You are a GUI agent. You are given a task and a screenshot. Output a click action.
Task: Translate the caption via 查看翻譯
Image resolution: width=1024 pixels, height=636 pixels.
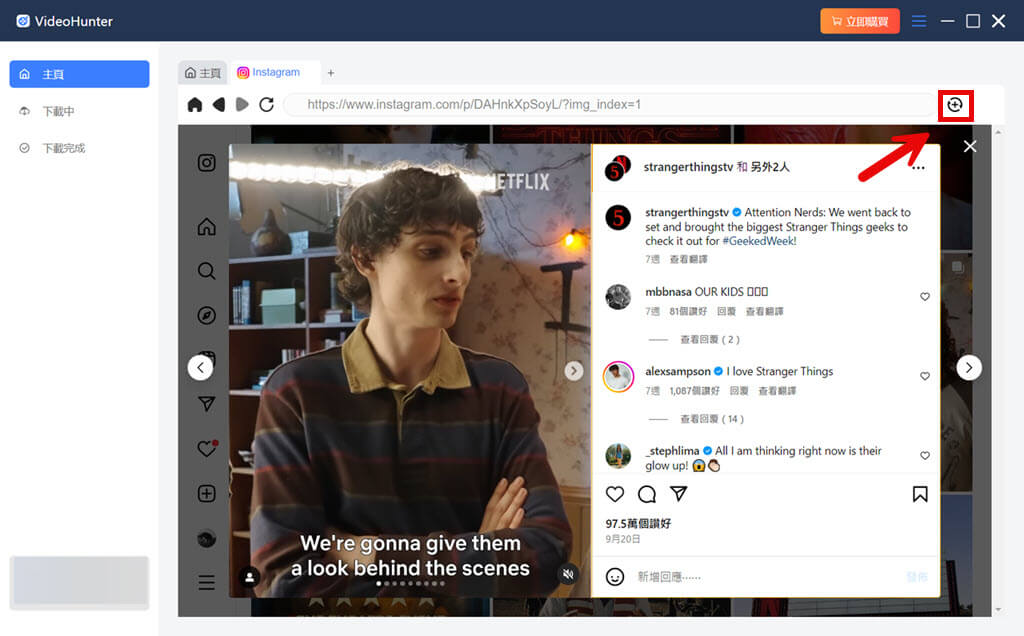coord(688,259)
